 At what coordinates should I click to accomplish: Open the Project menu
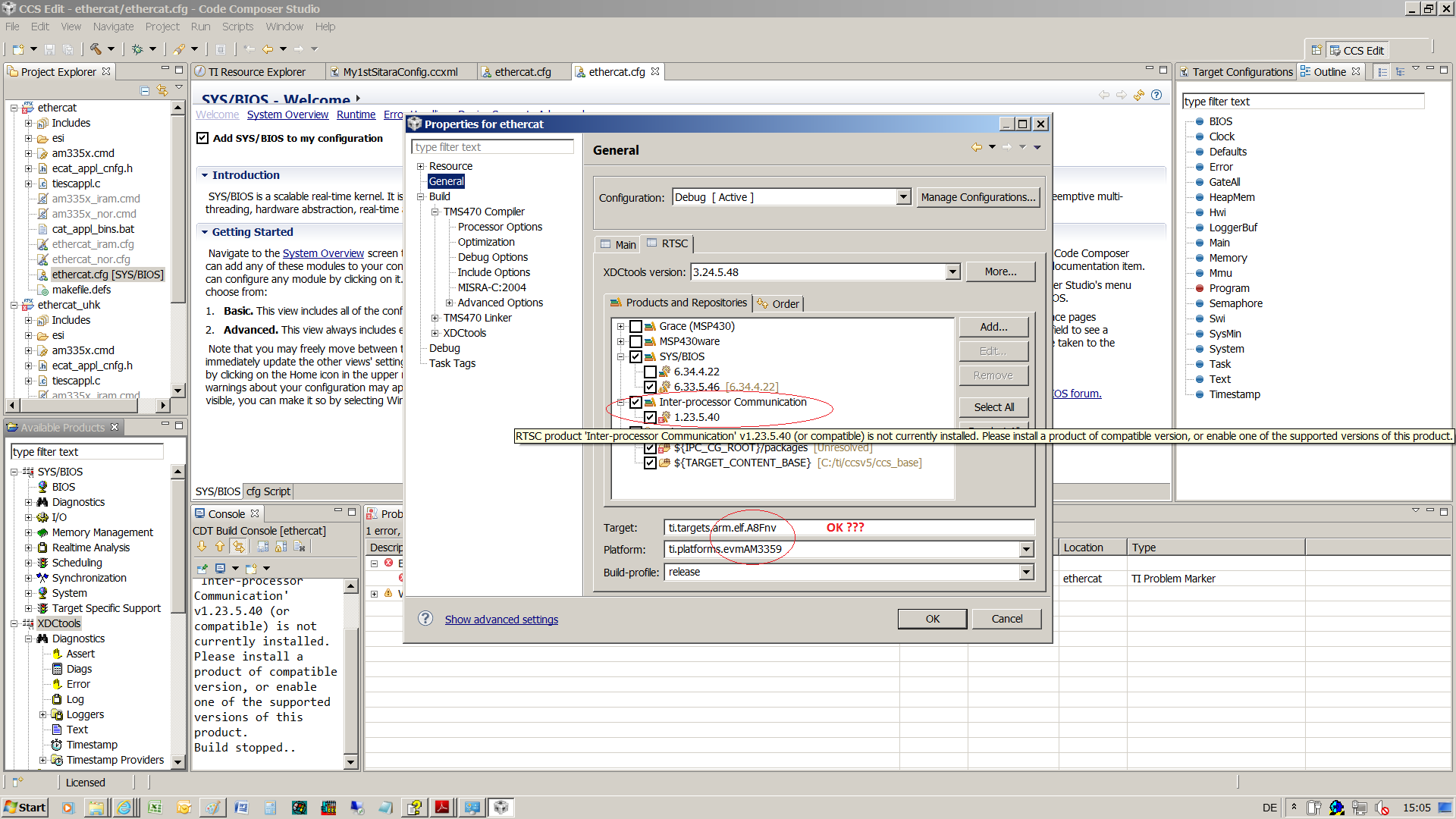click(162, 27)
